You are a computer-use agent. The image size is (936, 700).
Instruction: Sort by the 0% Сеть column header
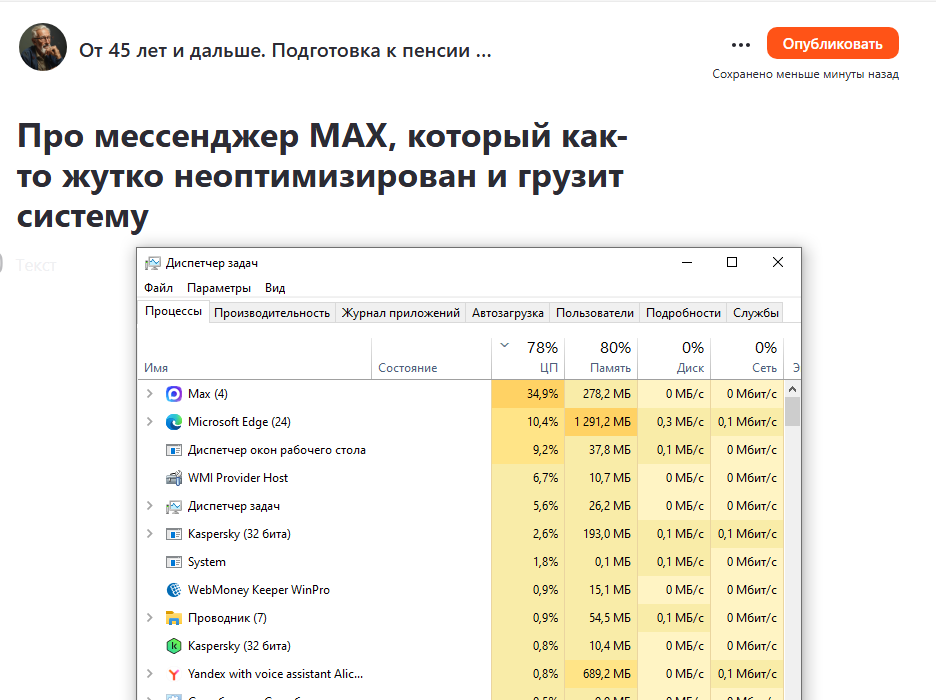[747, 359]
